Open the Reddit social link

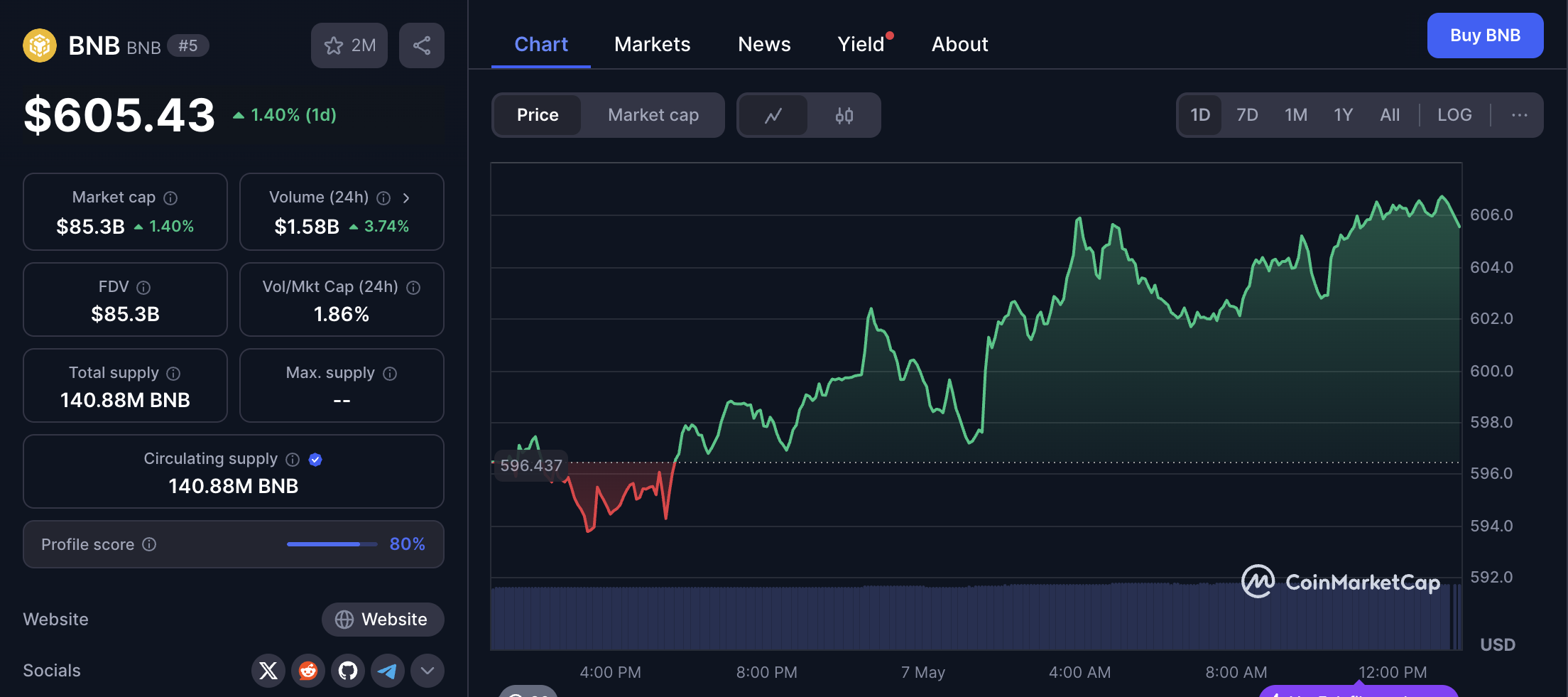click(x=308, y=671)
